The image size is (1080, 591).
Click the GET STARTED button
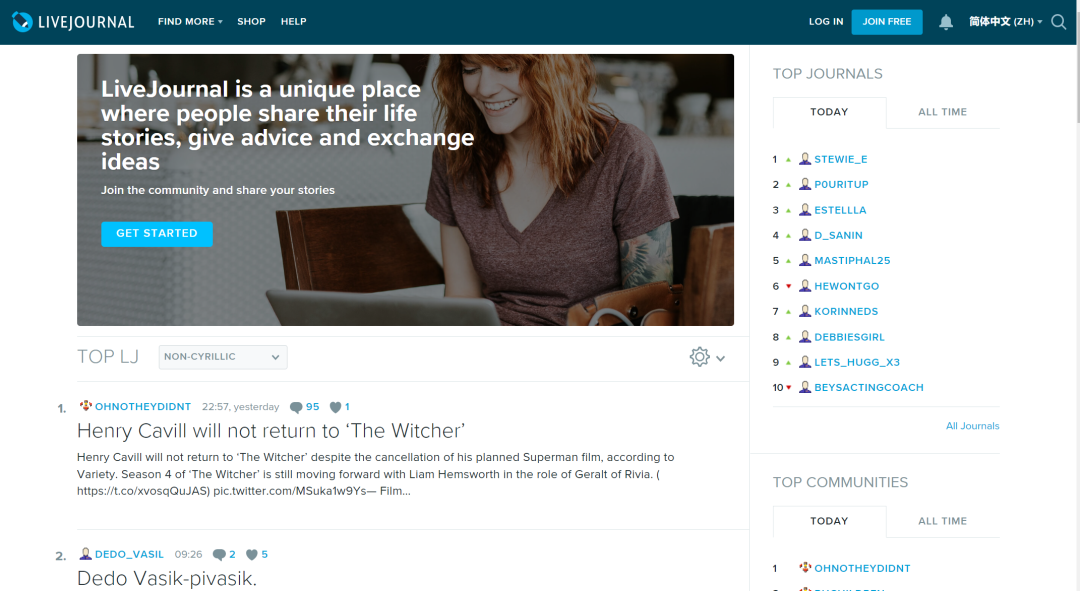pos(157,234)
